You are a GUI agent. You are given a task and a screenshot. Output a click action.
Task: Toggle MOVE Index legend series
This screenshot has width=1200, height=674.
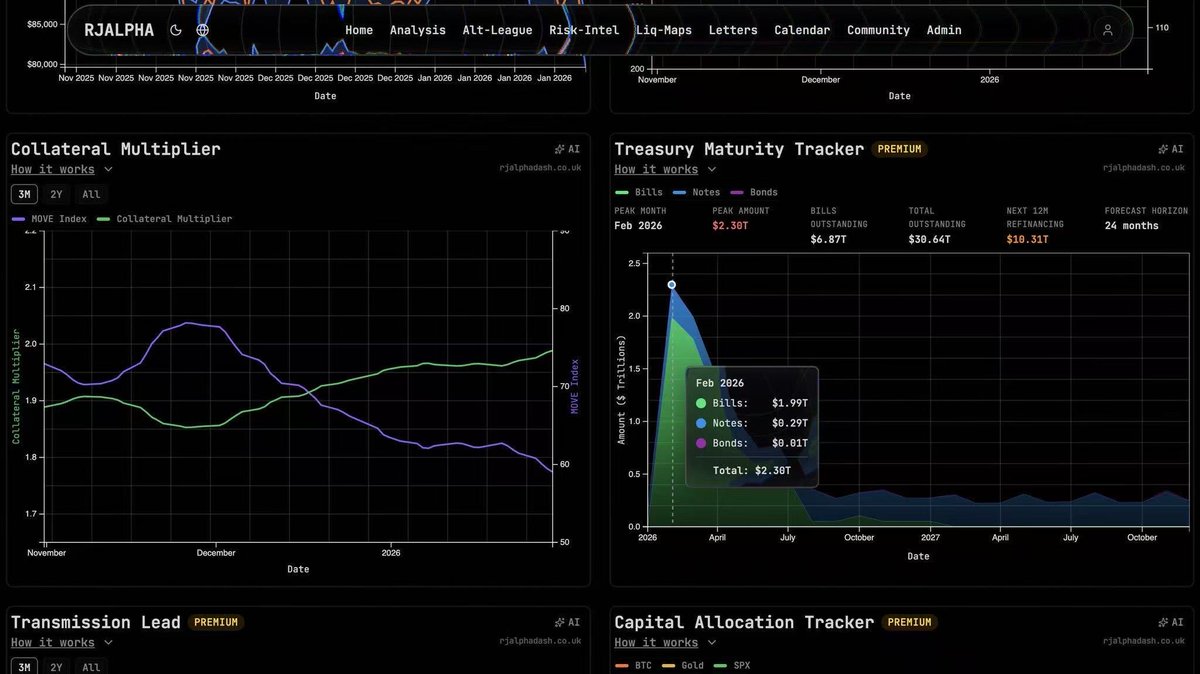click(49, 218)
